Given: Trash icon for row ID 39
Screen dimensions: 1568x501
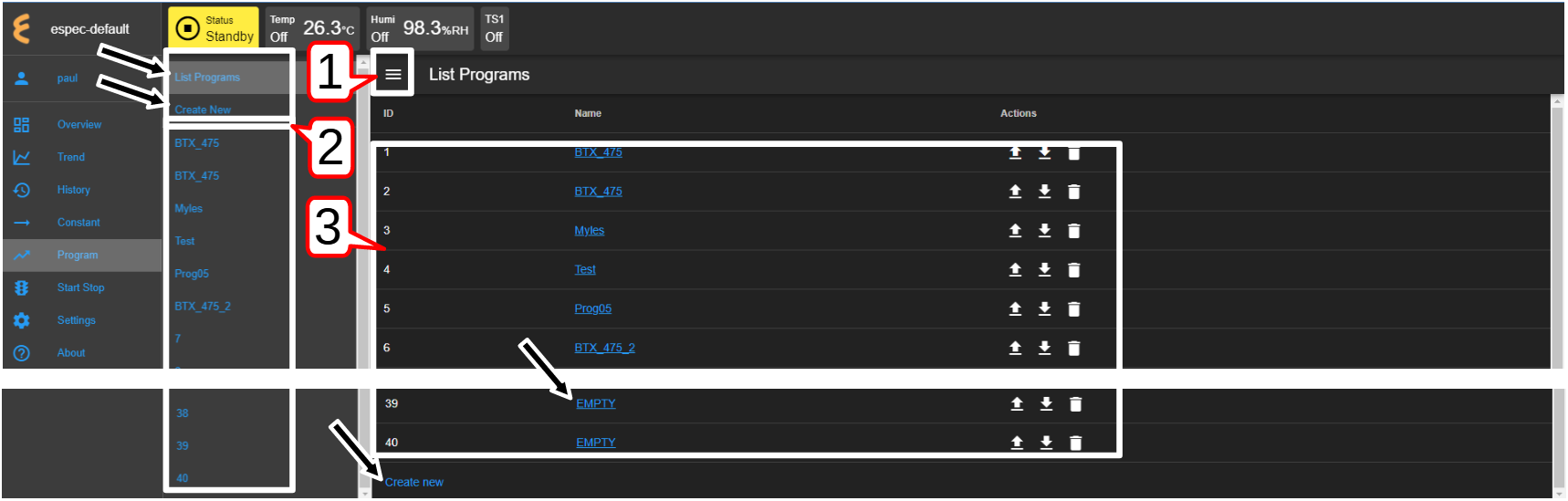Looking at the screenshot, I should pos(1076,404).
